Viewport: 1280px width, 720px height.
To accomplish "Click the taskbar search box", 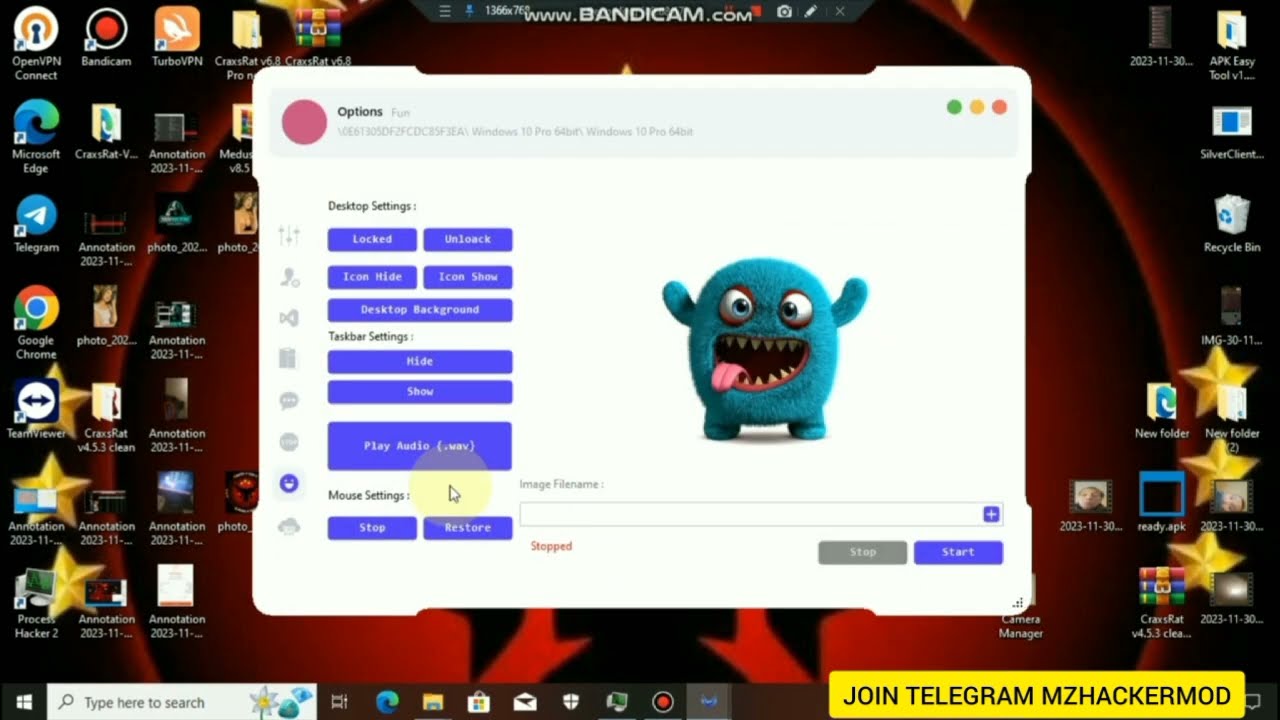I will tap(183, 702).
